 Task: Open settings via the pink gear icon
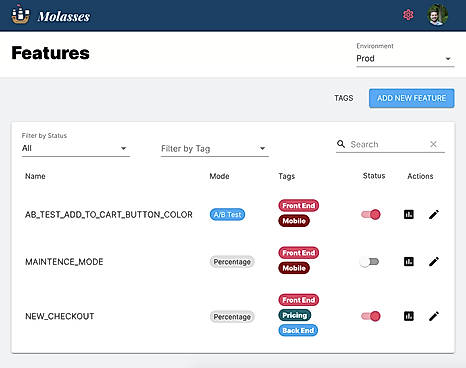pyautogui.click(x=408, y=15)
